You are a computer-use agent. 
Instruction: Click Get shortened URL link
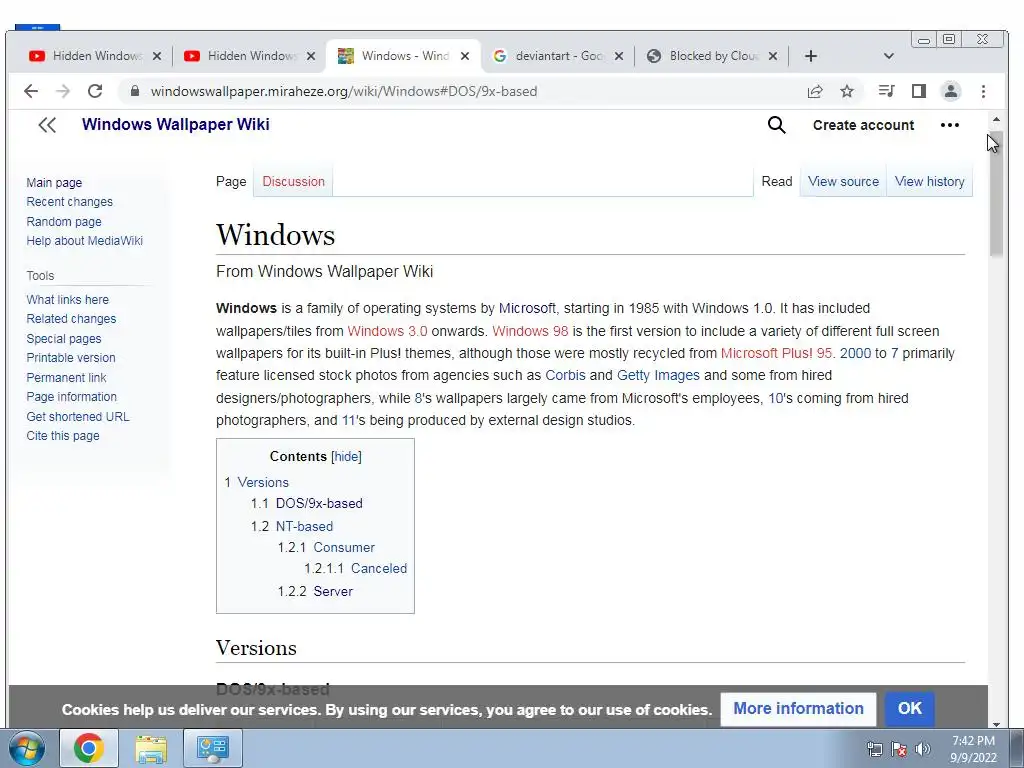(78, 417)
